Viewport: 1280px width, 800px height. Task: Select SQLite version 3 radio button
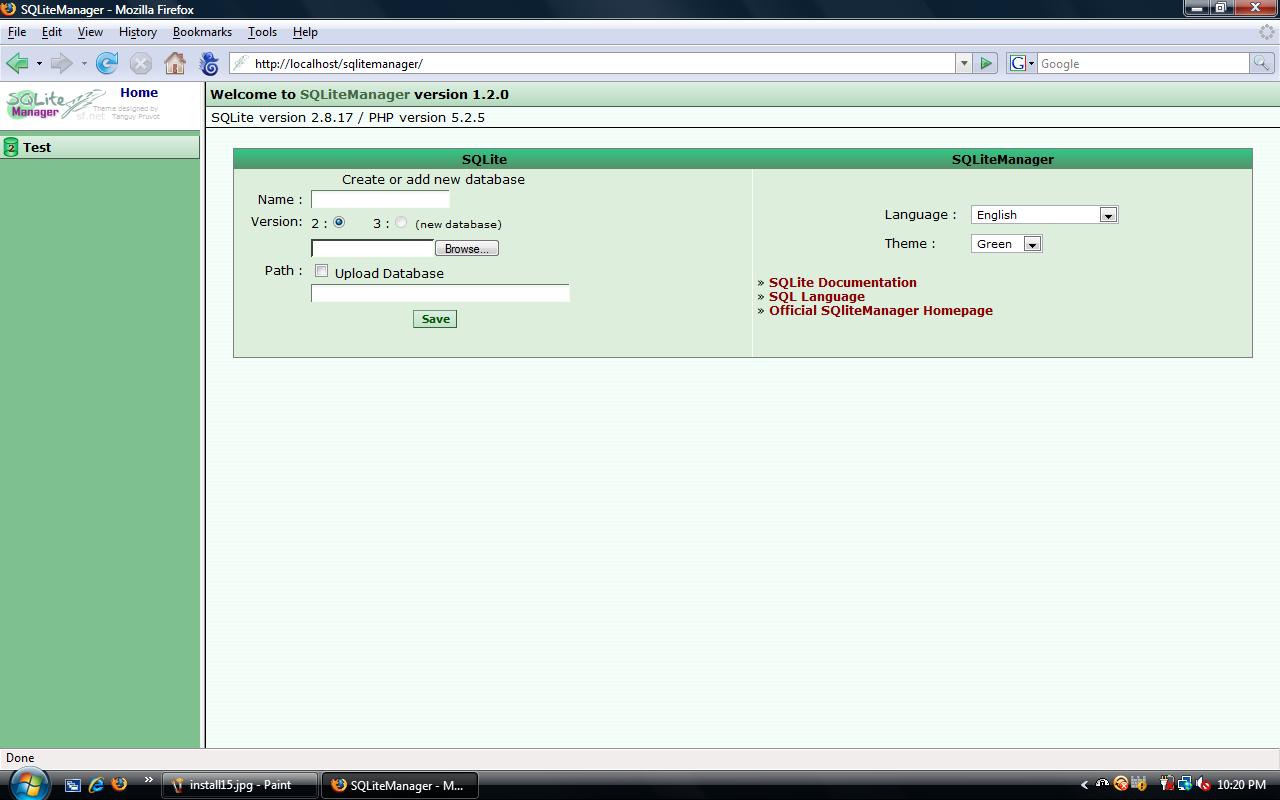point(401,222)
